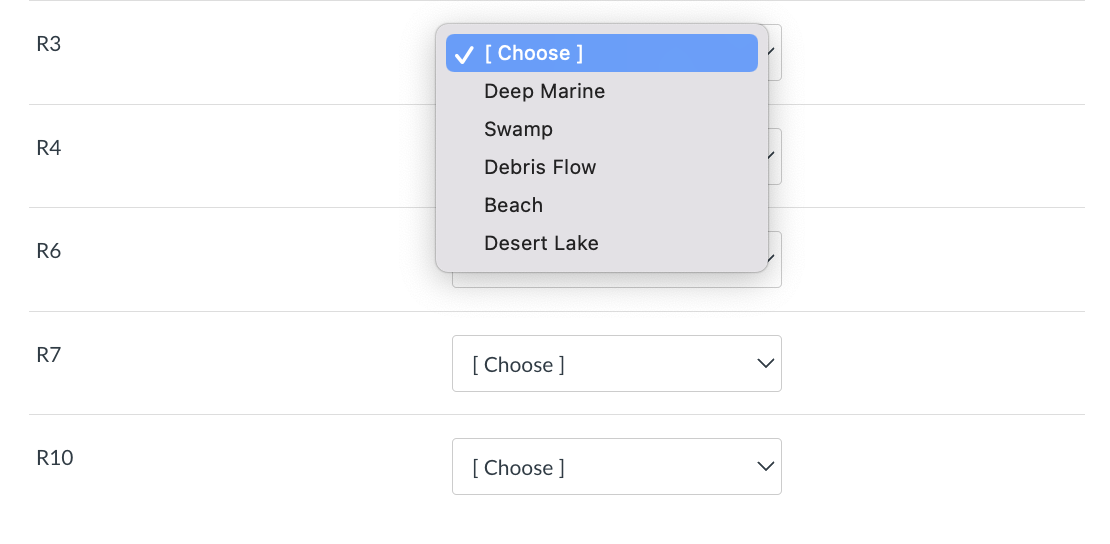1110x544 pixels.
Task: Click the R10 row label
Action: pyautogui.click(x=55, y=458)
